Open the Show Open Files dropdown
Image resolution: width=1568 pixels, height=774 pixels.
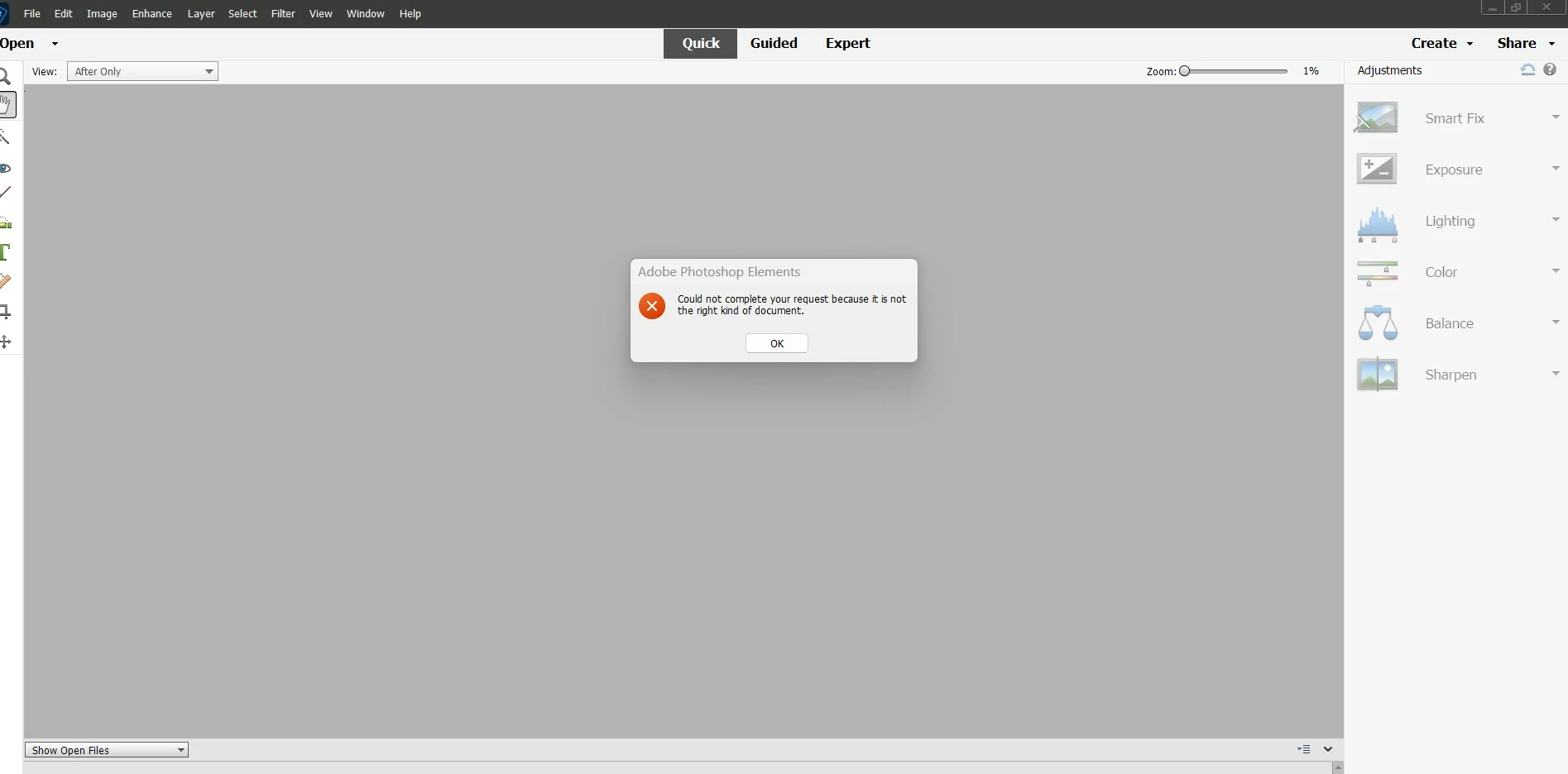[107, 750]
